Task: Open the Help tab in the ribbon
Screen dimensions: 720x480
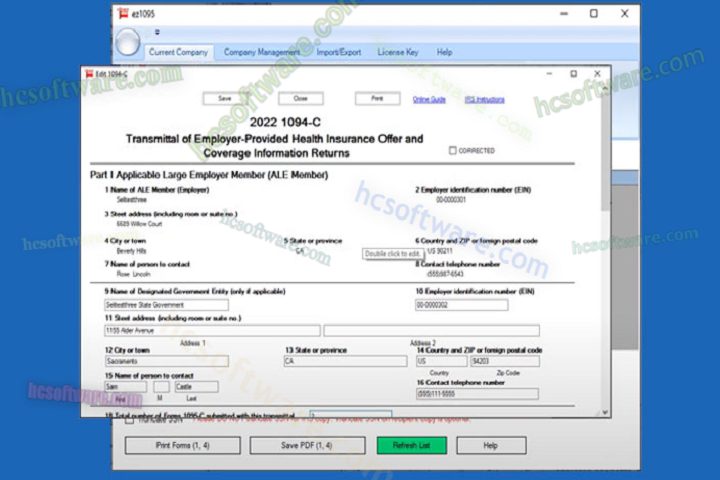Action: click(x=444, y=52)
